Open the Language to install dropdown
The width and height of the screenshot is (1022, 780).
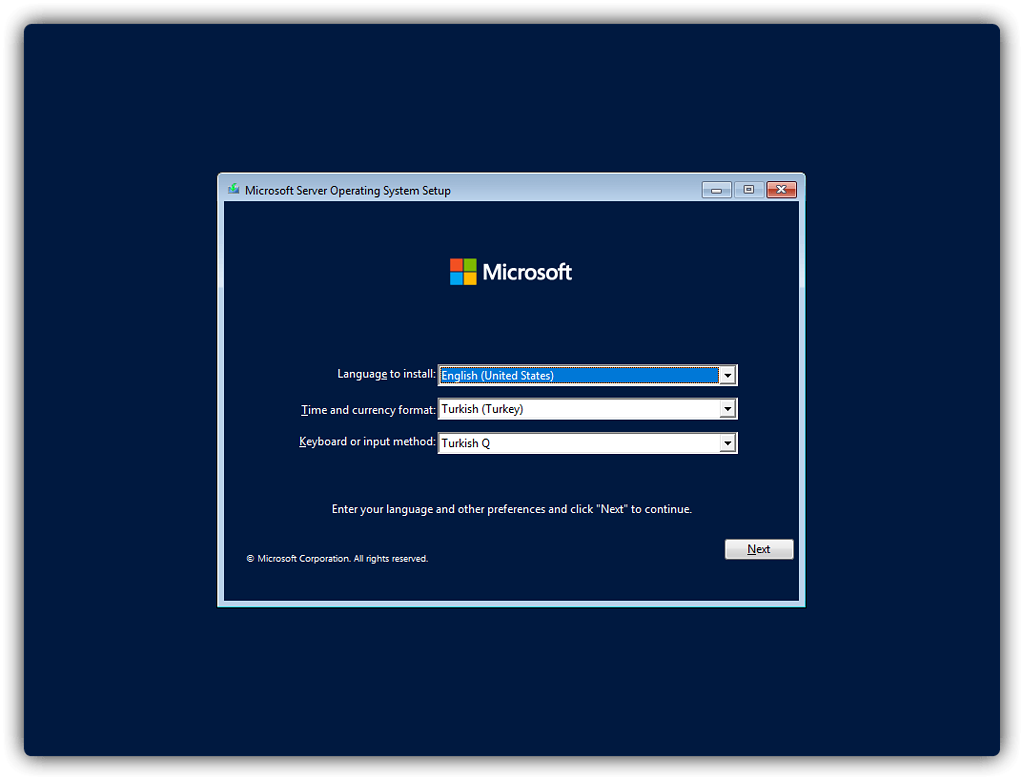[x=728, y=375]
